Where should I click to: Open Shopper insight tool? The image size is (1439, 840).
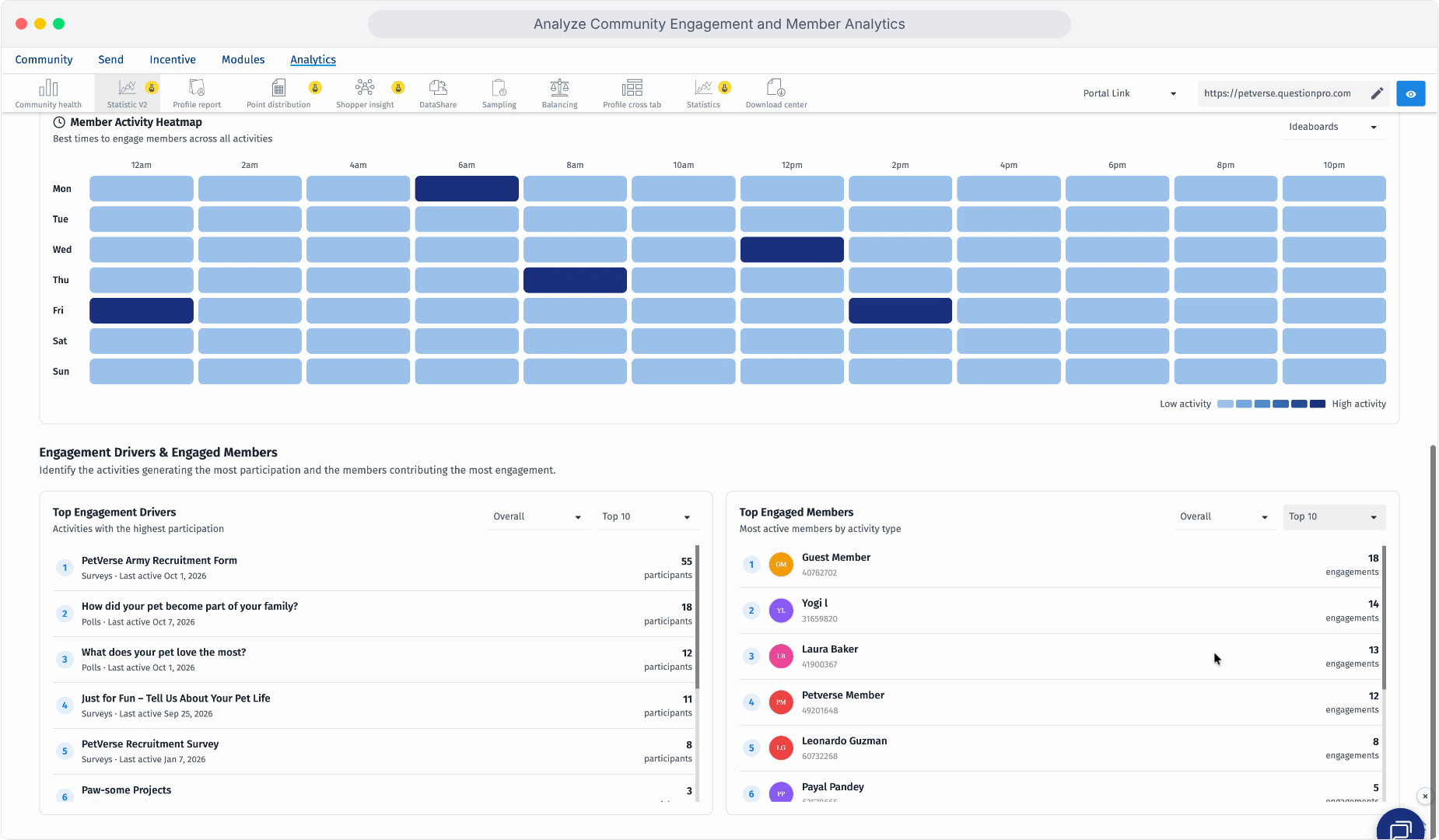[365, 93]
